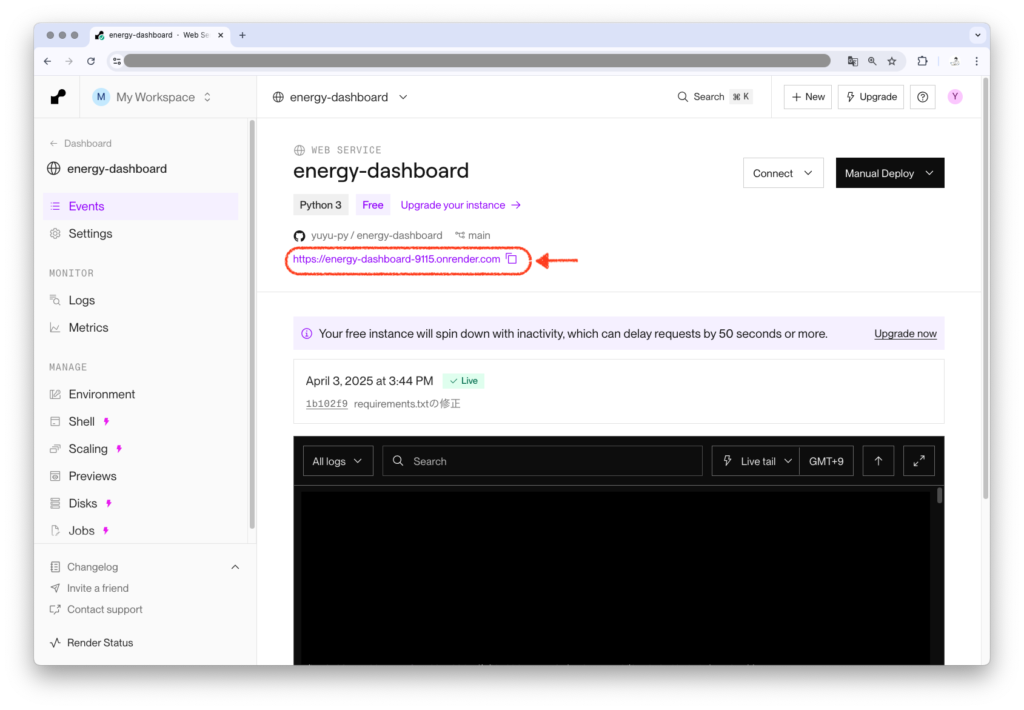Open the energy-dashboard service dropdown in header

(x=340, y=97)
